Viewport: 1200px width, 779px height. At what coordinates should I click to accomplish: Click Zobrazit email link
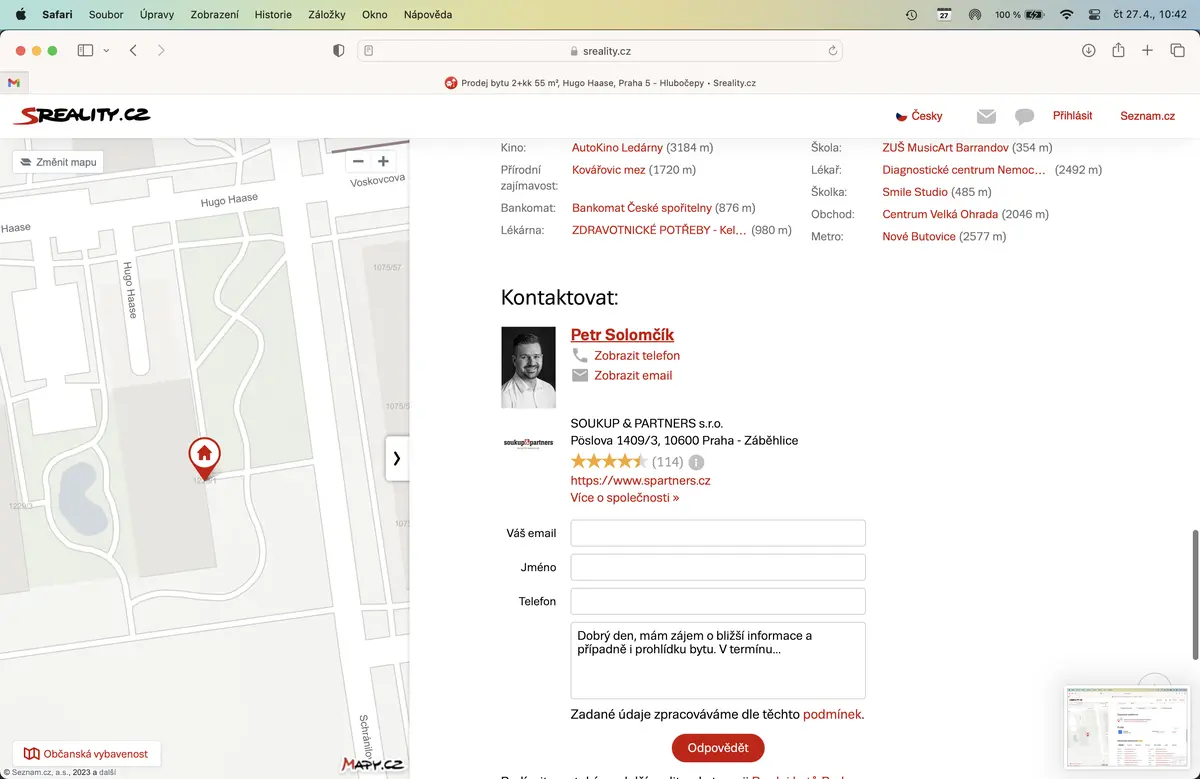coord(633,375)
